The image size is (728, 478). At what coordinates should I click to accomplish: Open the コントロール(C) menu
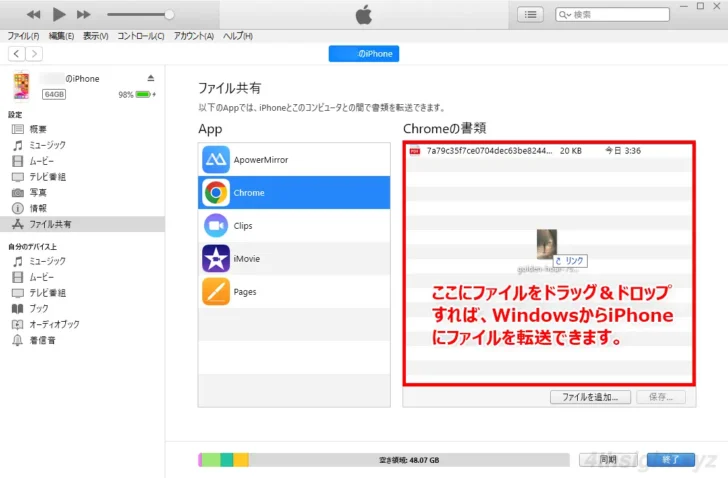click(x=141, y=36)
